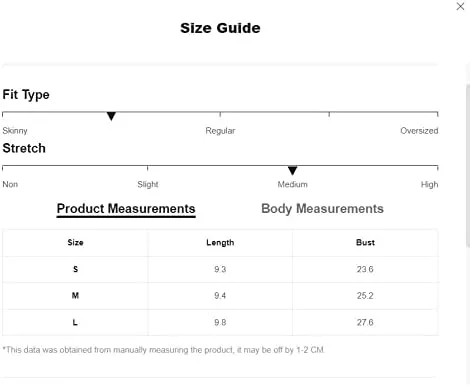Image resolution: width=470 pixels, height=386 pixels.
Task: Switch to Body Measurements tab
Action: pos(322,209)
